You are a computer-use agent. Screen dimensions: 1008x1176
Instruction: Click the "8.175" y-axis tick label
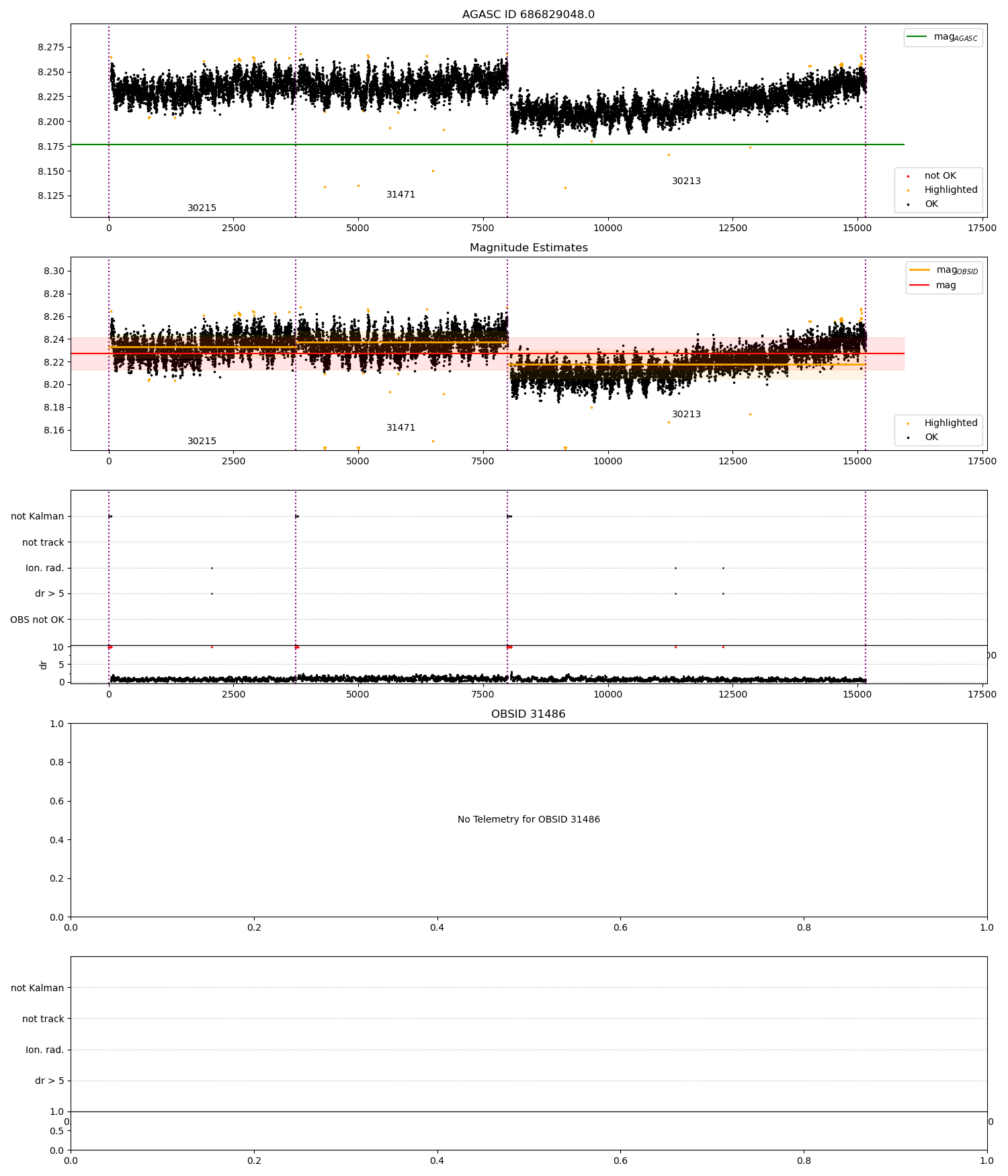51,146
